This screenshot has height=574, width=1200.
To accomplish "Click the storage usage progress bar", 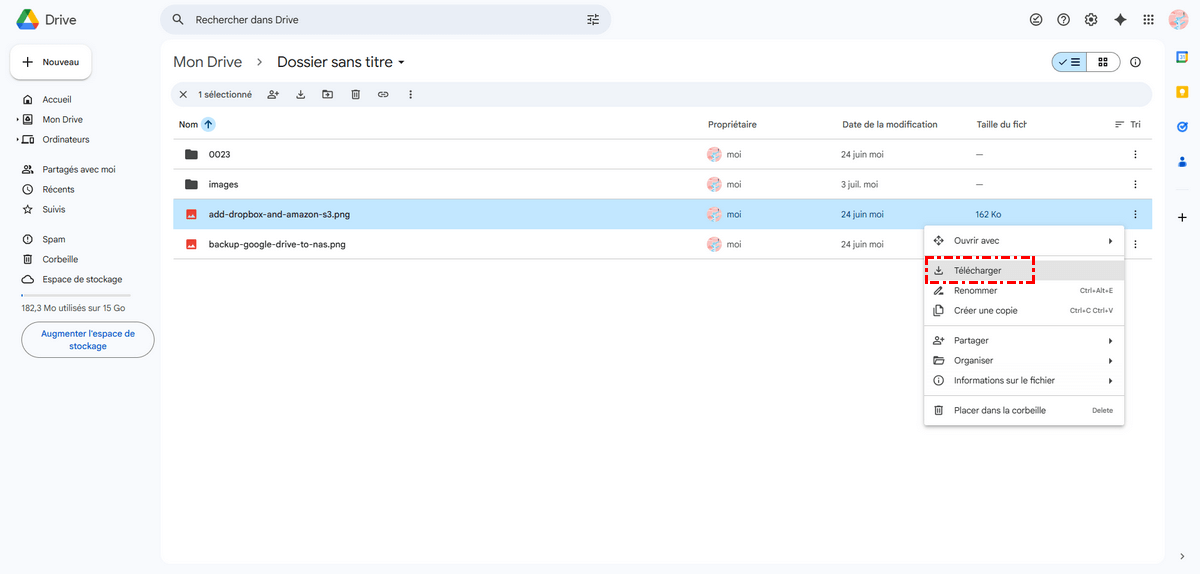I will [87, 295].
